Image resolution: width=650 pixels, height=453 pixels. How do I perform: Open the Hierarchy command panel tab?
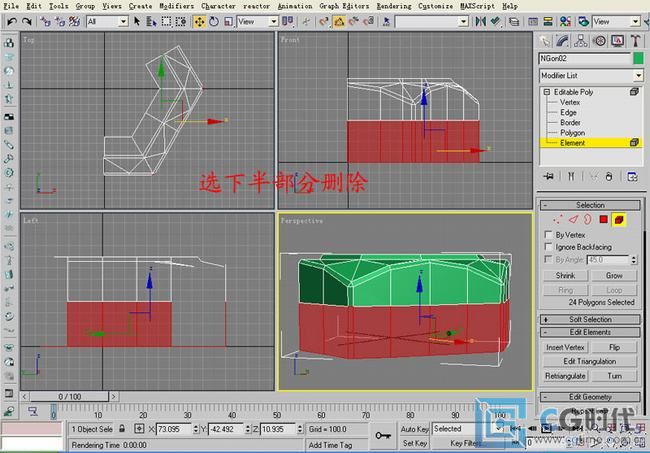click(x=581, y=41)
